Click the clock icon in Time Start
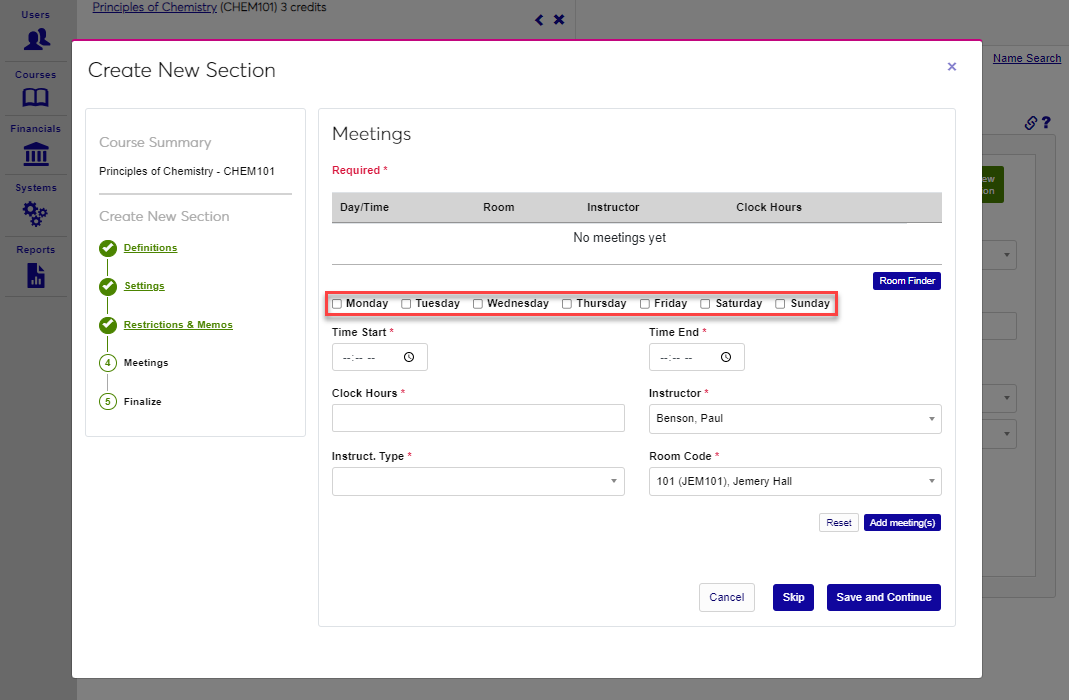1069x700 pixels. [x=409, y=357]
